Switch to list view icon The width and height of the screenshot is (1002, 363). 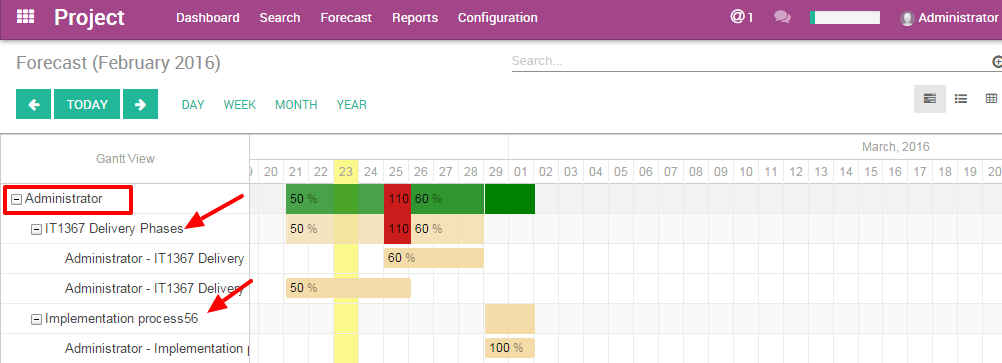[x=960, y=98]
